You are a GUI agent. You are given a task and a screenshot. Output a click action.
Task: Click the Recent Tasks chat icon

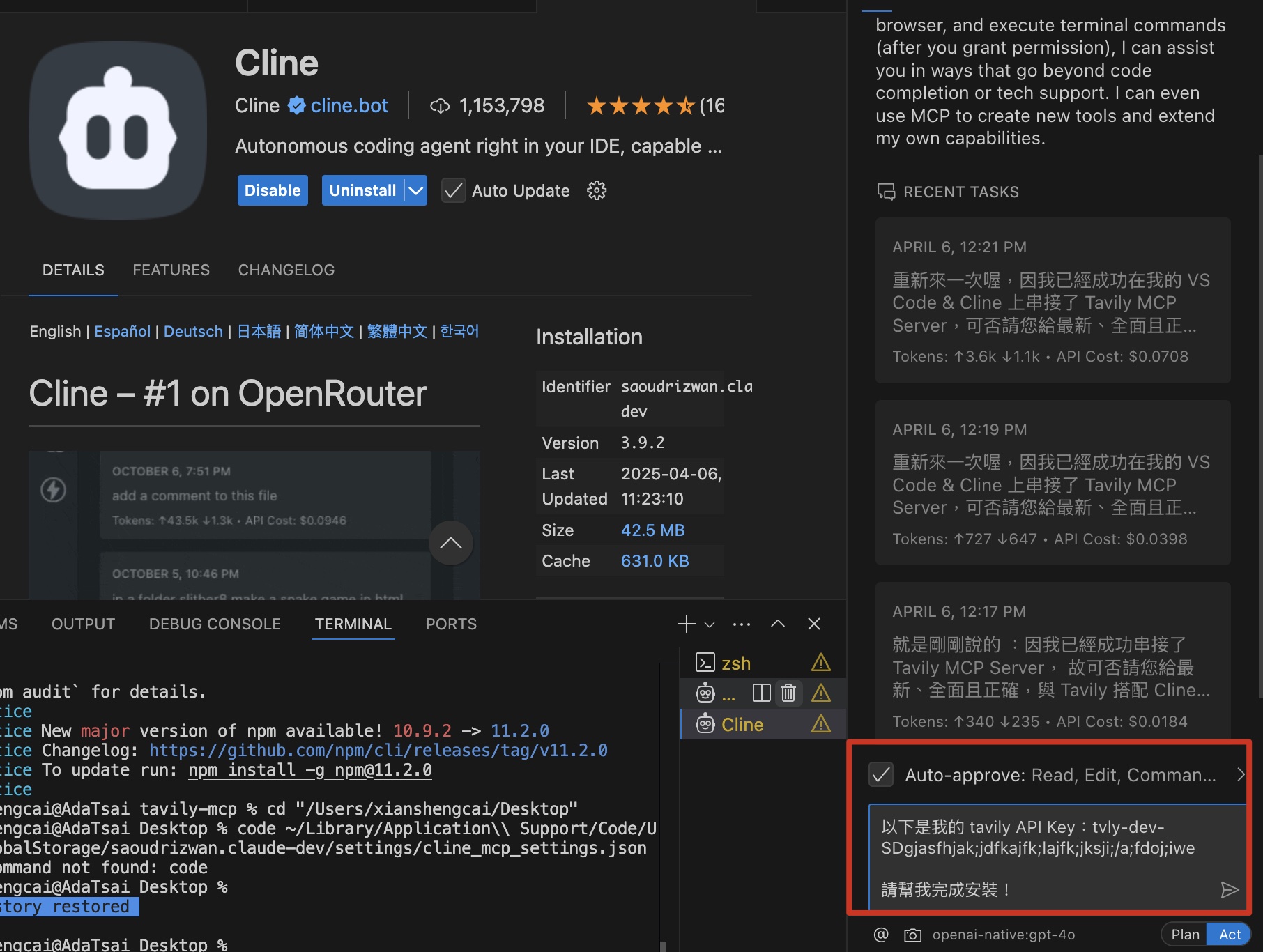point(886,192)
